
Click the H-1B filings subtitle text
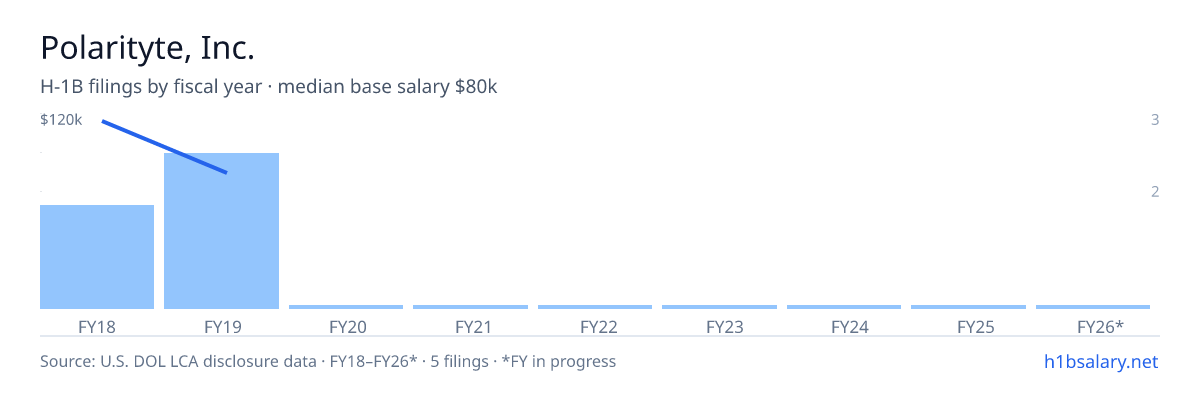269,87
